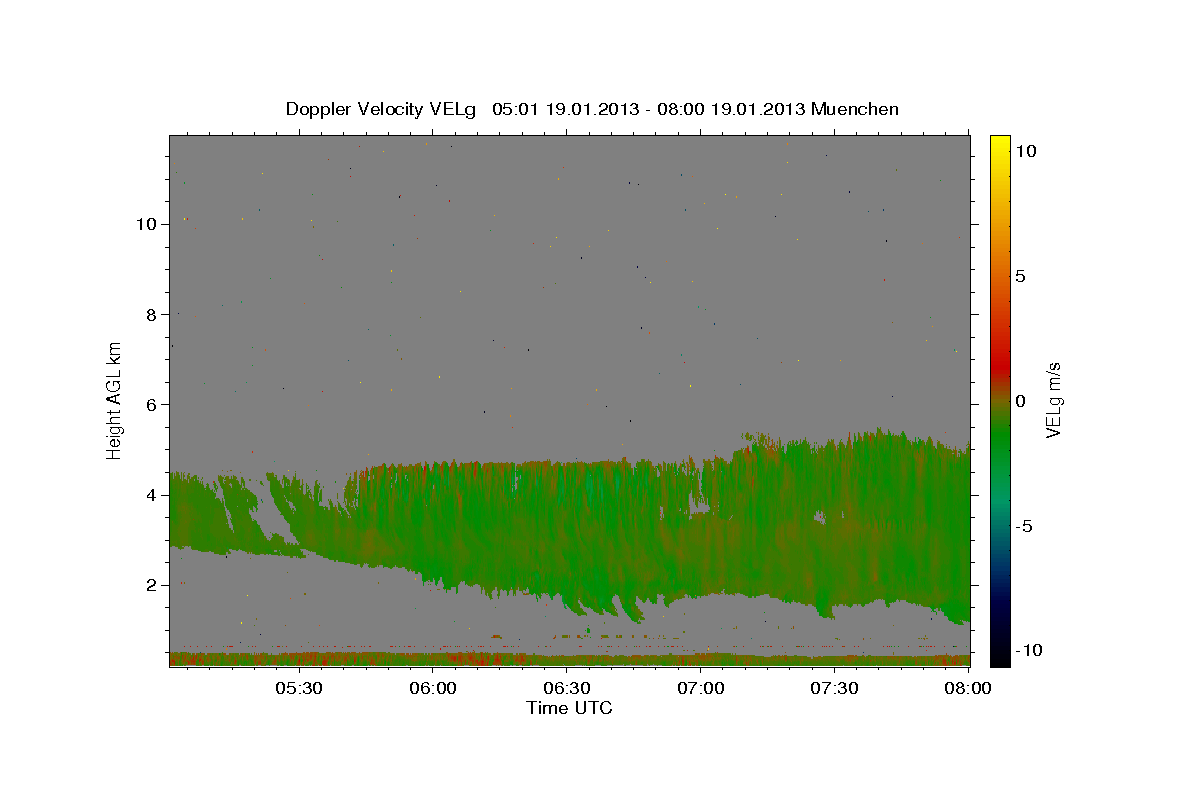This screenshot has width=1200, height=800.
Task: Click the height axis label 8
Action: [152, 314]
